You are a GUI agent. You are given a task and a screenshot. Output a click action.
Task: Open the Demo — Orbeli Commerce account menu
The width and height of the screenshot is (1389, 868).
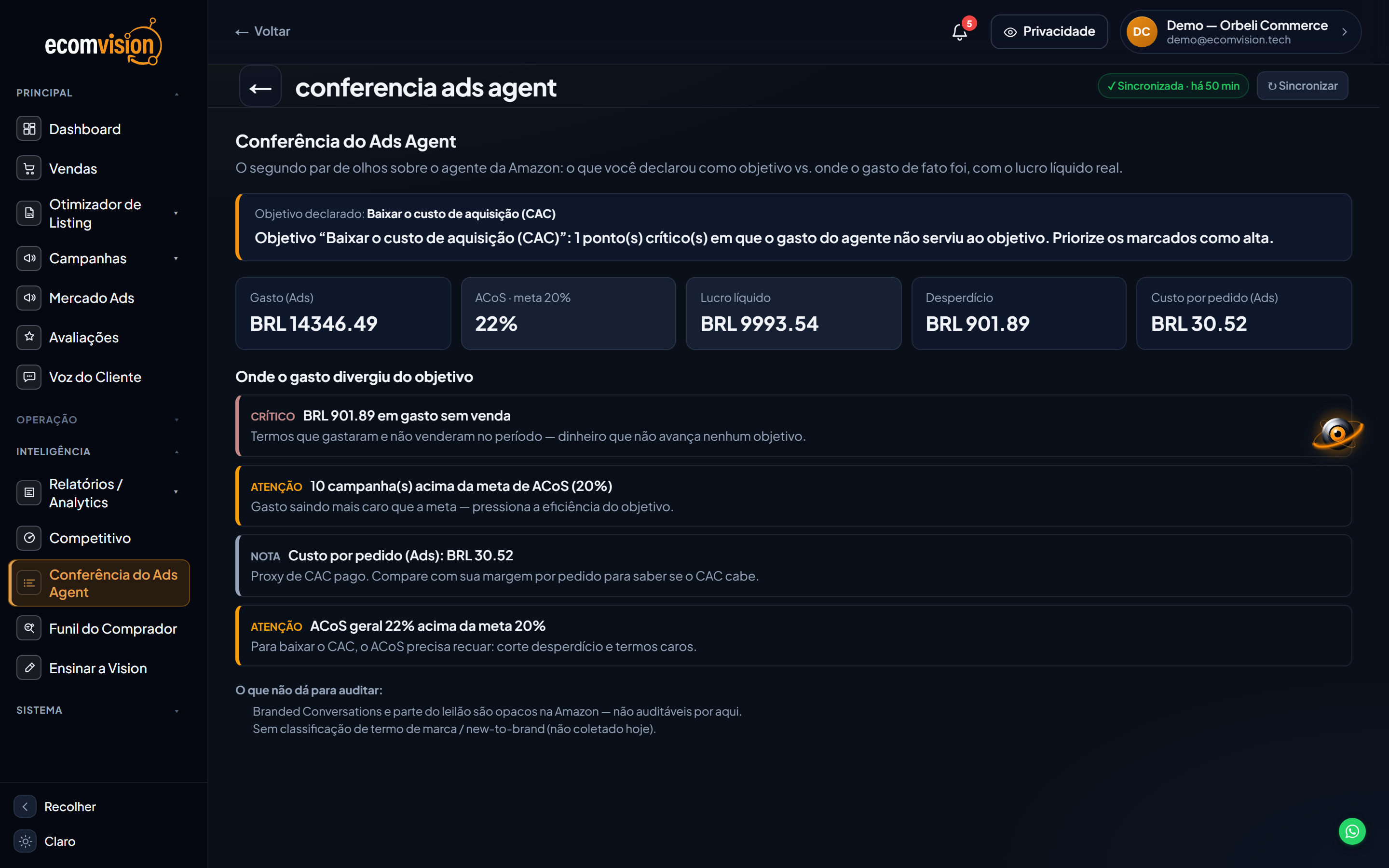[1240, 31]
